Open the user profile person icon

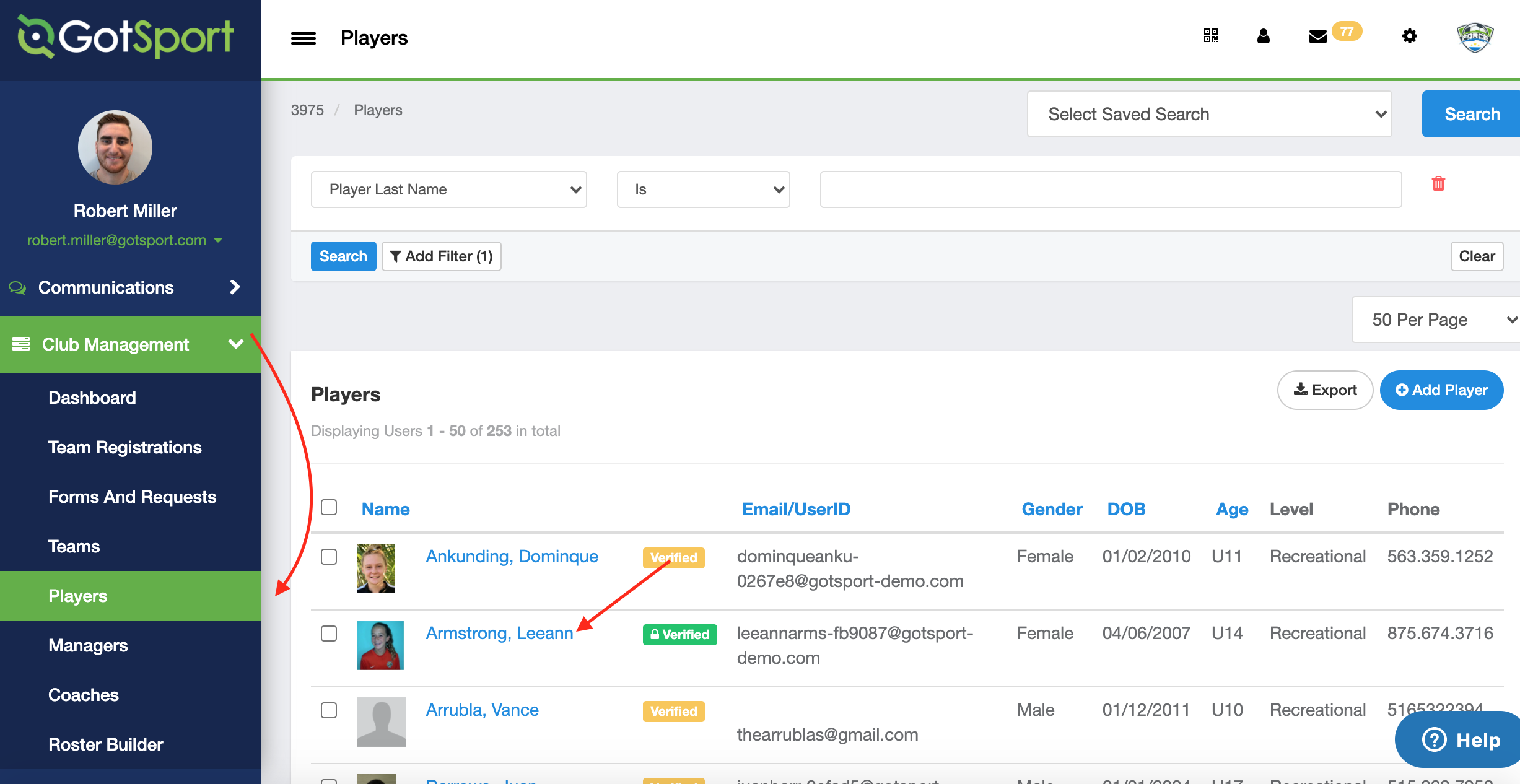point(1264,36)
